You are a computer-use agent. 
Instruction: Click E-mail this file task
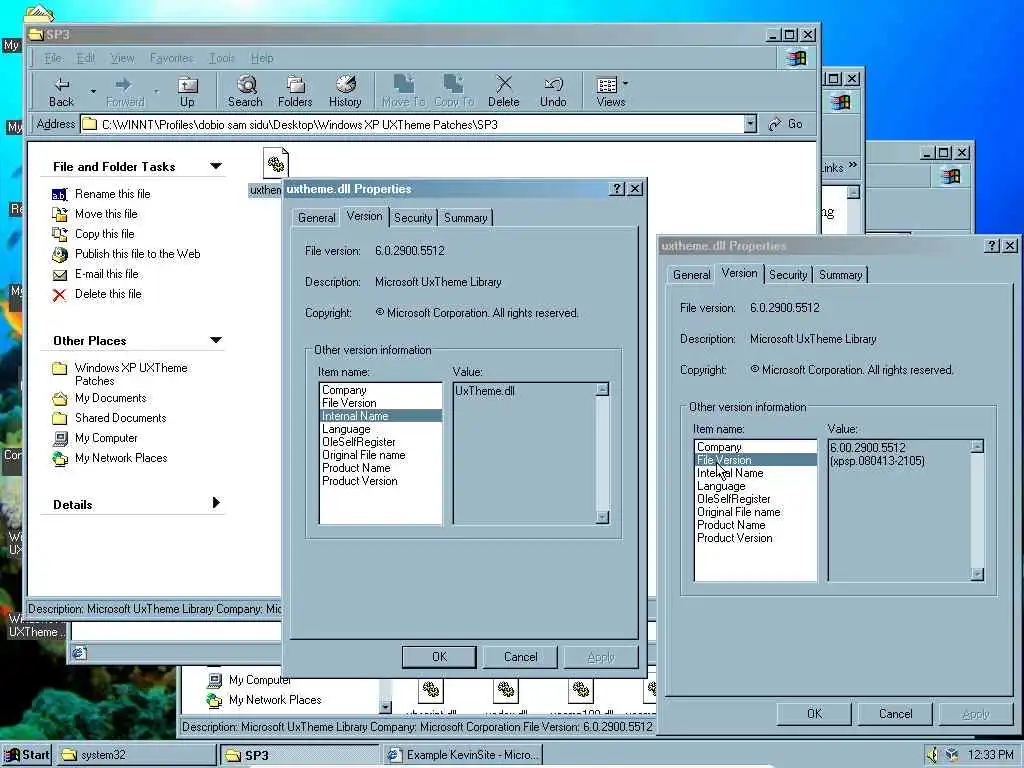coord(106,274)
